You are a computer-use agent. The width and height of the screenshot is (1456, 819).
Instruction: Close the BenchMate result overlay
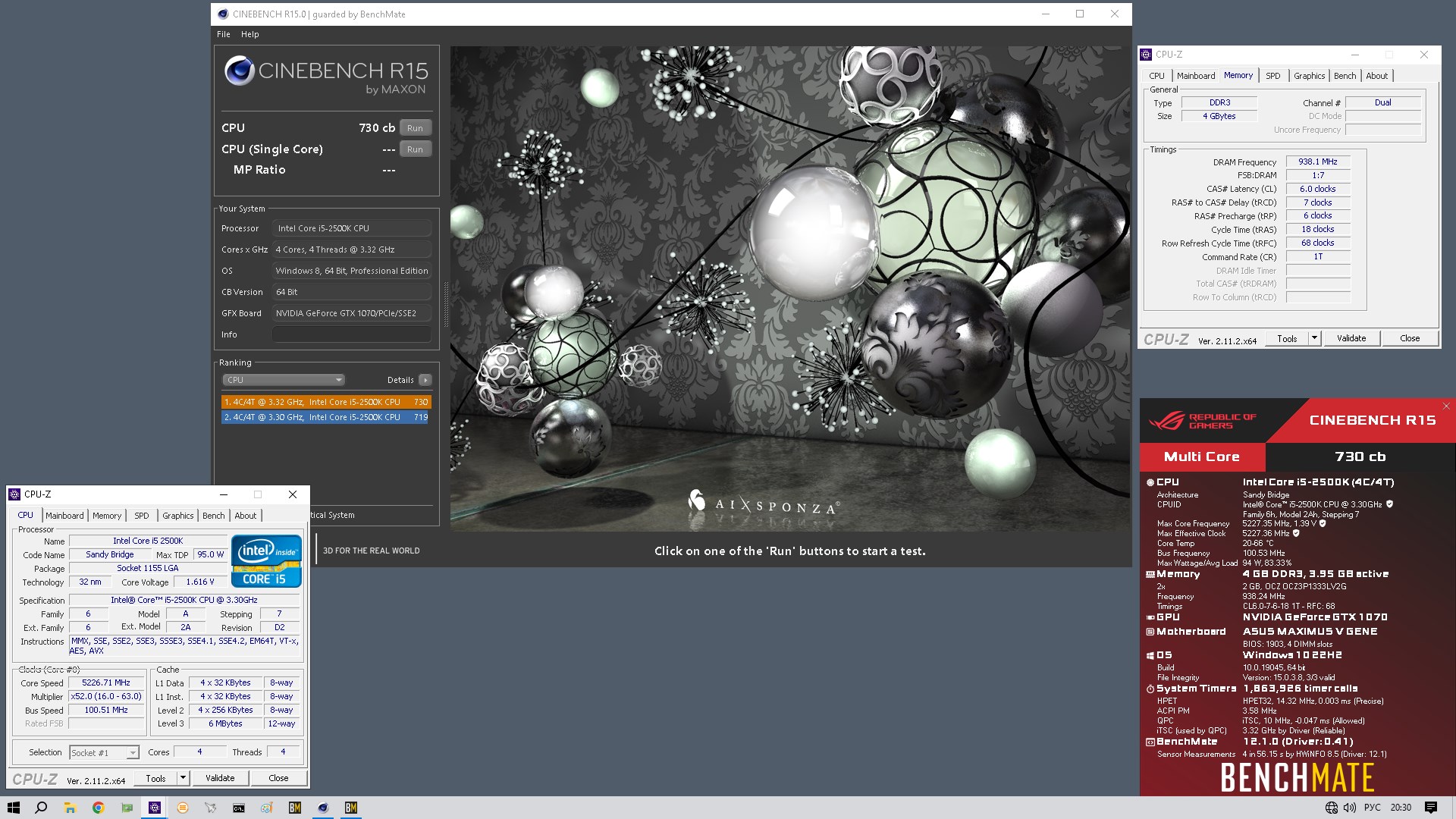[1446, 406]
